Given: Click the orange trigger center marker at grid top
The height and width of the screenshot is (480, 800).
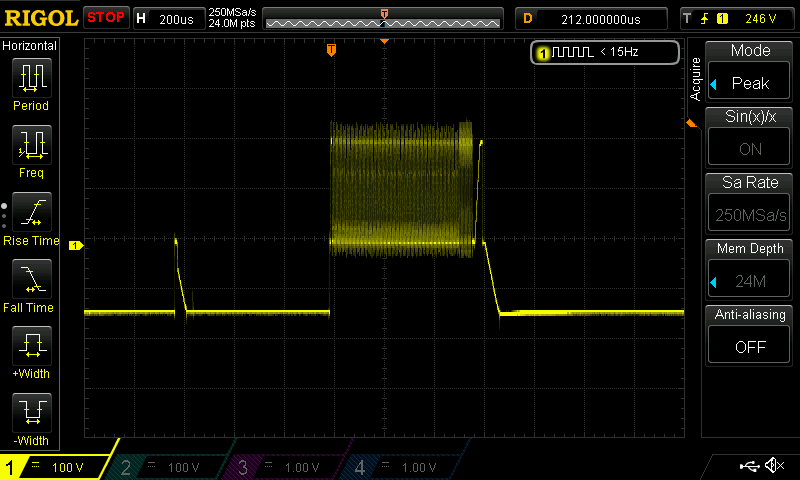Looking at the screenshot, I should point(385,41).
